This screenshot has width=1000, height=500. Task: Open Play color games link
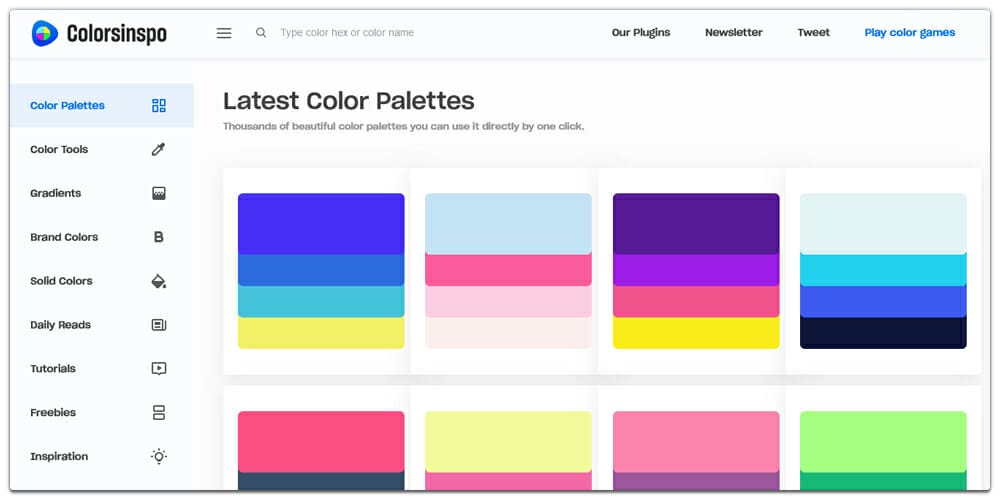click(x=909, y=33)
